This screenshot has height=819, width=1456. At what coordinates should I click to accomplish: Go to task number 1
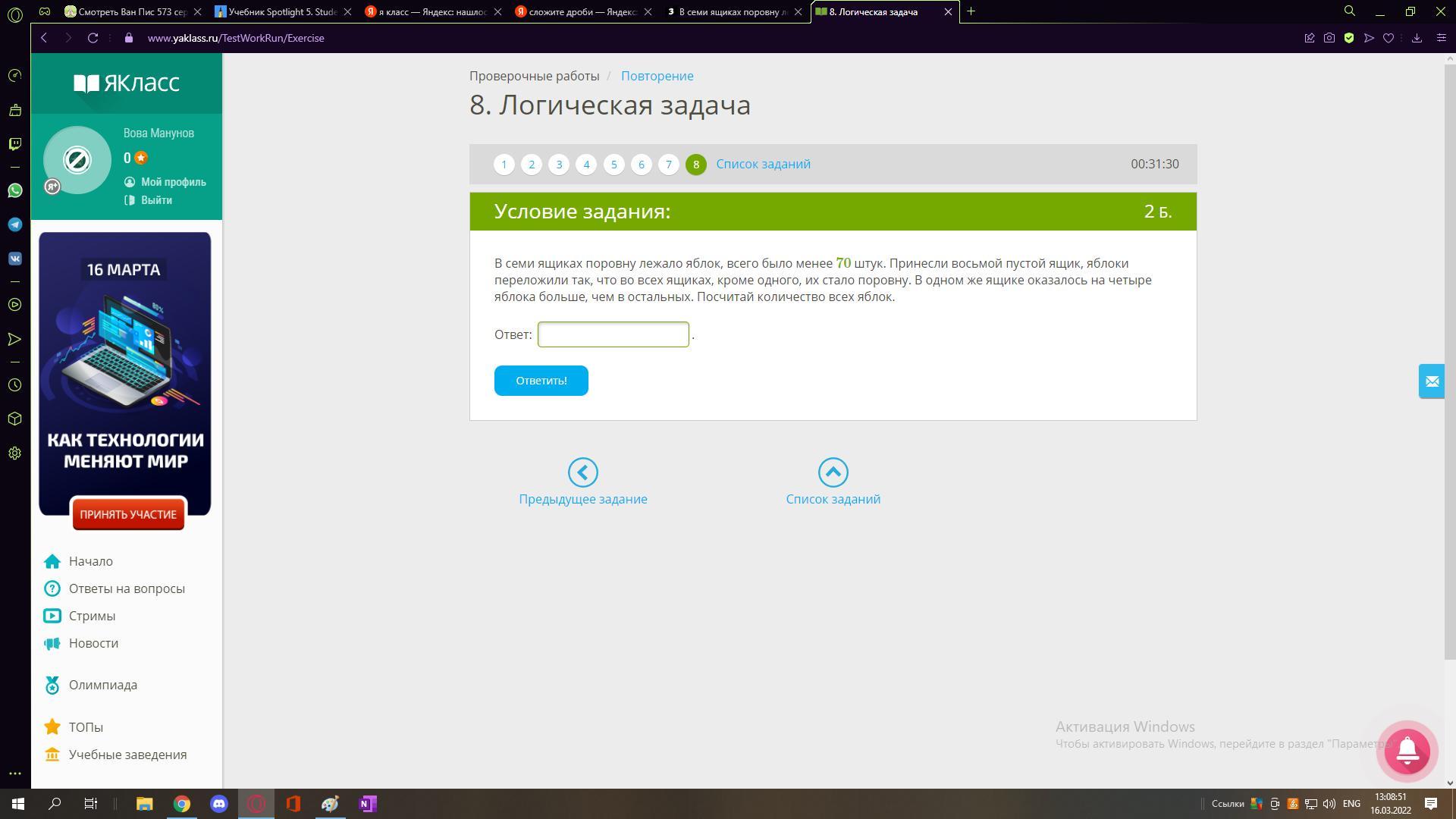504,165
